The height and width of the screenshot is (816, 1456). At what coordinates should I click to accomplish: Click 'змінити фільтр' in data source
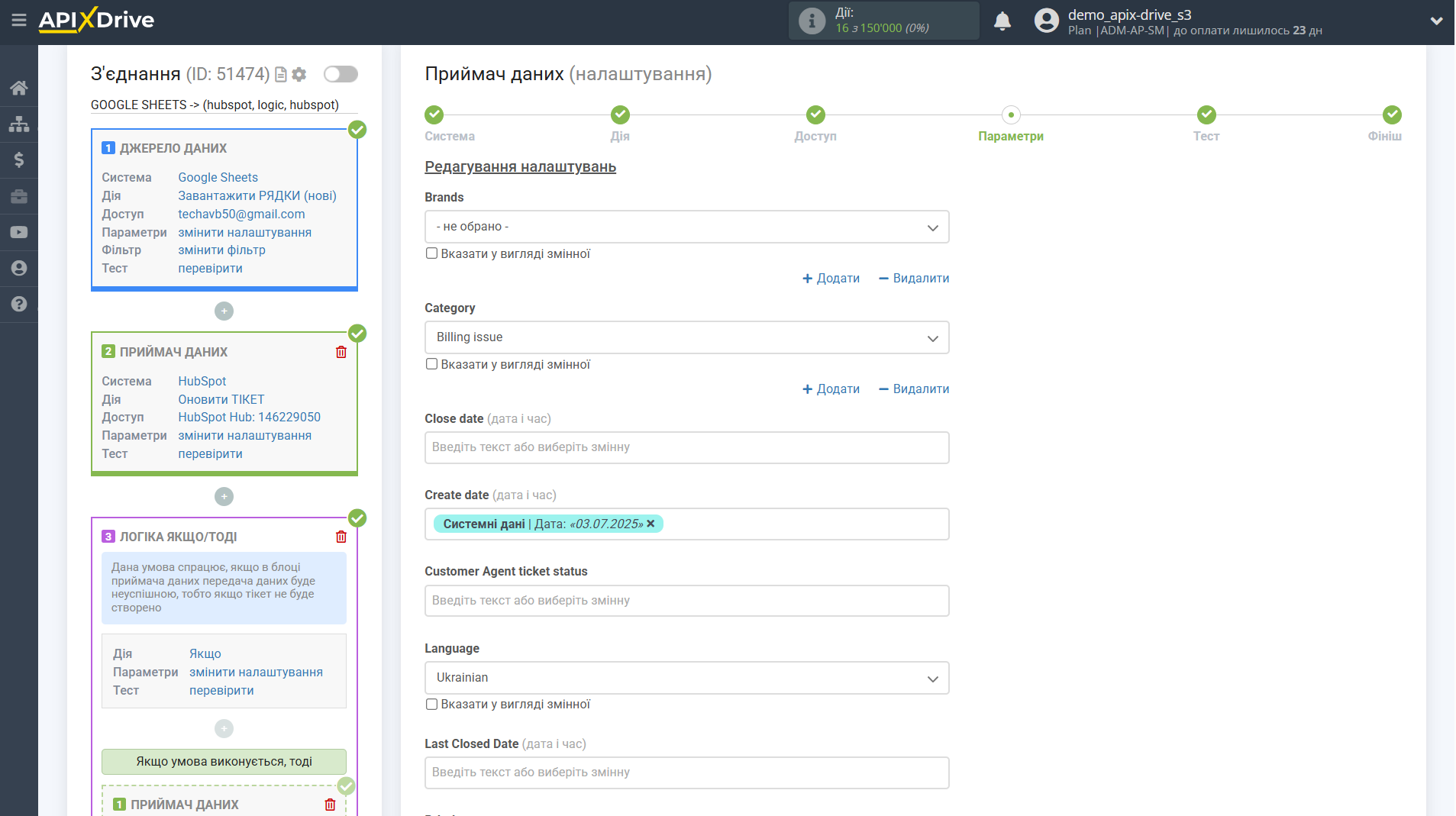point(221,250)
